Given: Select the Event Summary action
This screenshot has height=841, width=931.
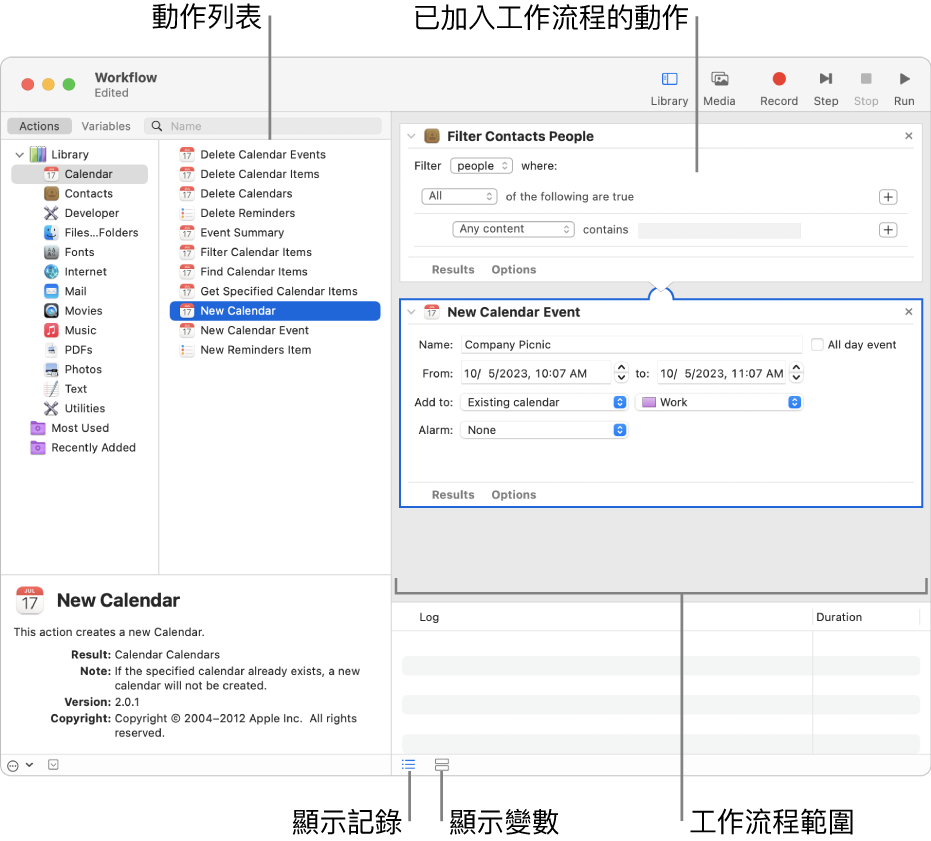Looking at the screenshot, I should (232, 233).
